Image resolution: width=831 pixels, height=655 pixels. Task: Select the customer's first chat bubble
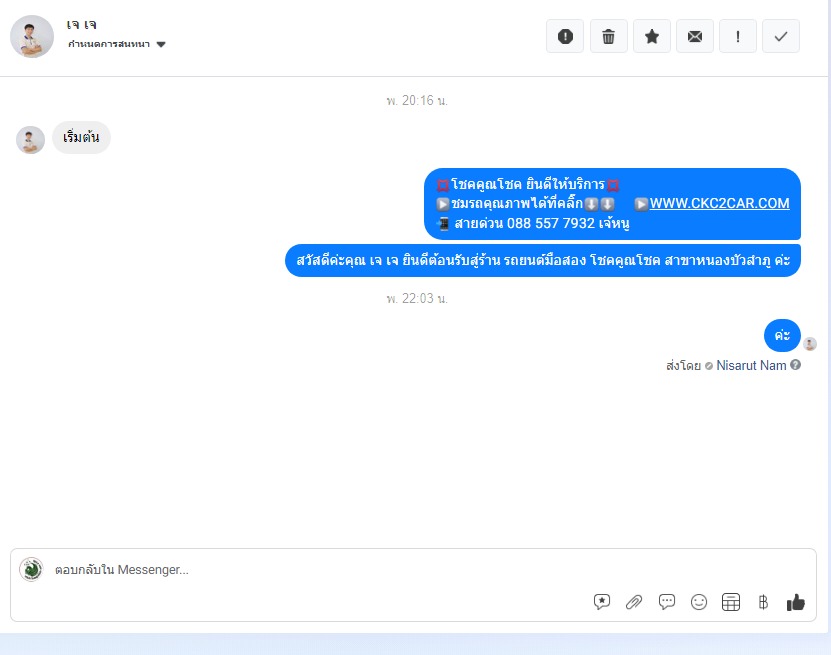tap(81, 138)
